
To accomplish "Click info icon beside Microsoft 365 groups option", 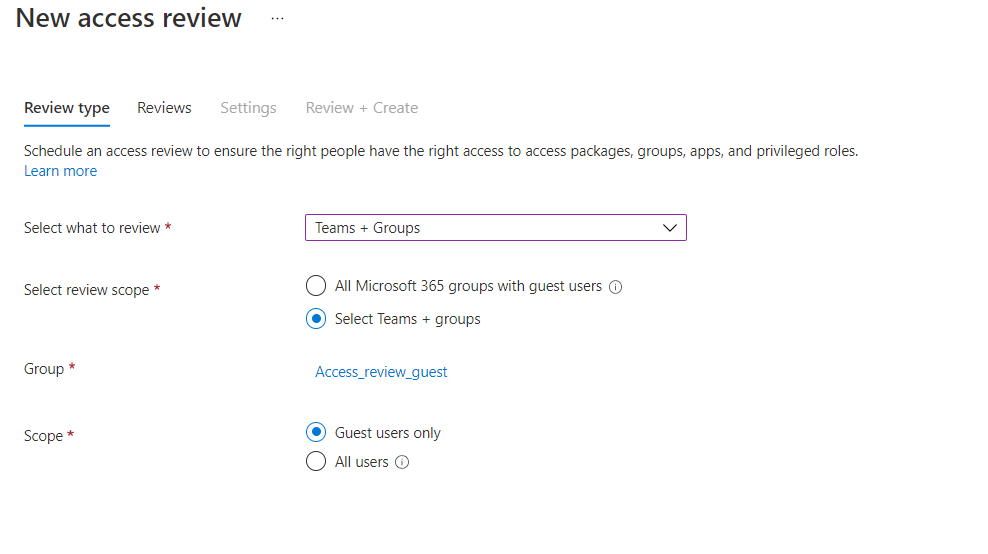I will [x=616, y=287].
